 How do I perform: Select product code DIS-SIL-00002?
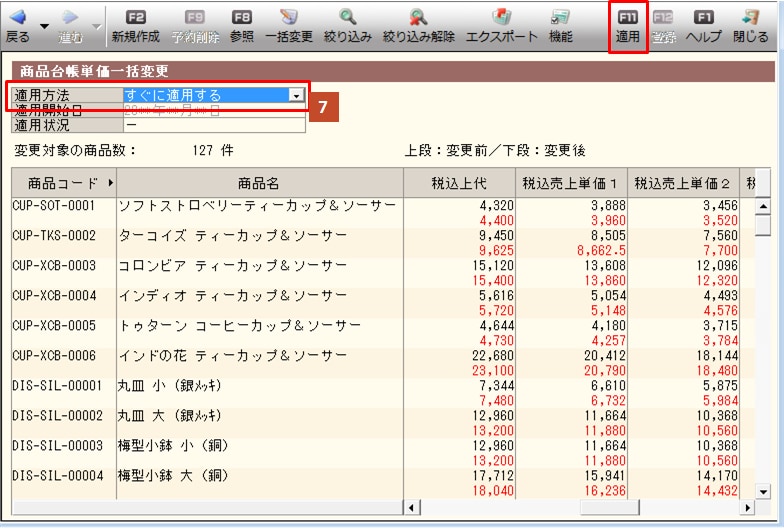(58, 416)
